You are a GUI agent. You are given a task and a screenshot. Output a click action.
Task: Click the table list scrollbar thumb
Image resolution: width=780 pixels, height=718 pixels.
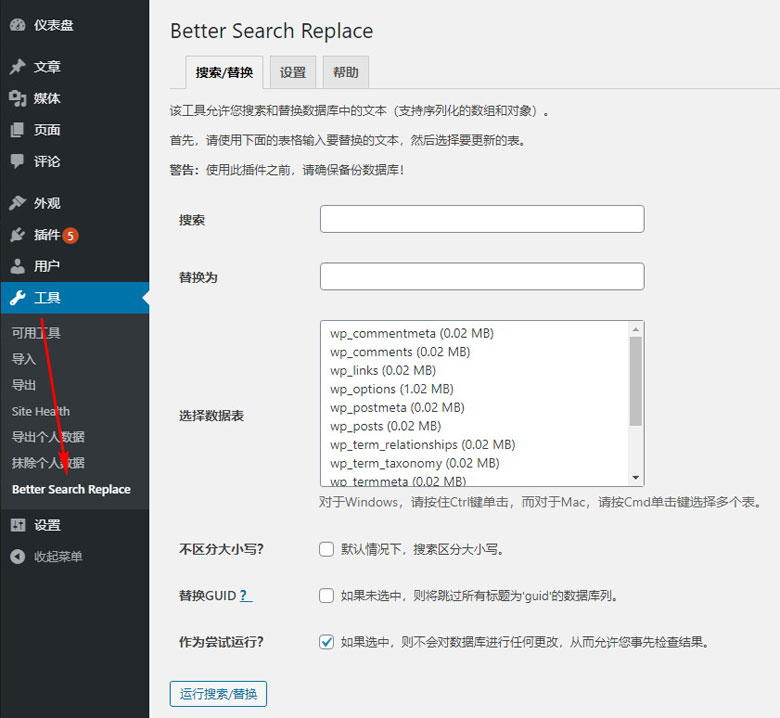click(636, 381)
